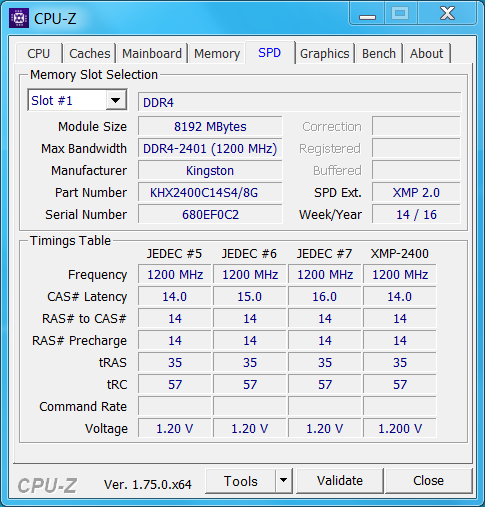
Task: Click JEDEC #7 RAS# Precharge value 14
Action: [325, 341]
